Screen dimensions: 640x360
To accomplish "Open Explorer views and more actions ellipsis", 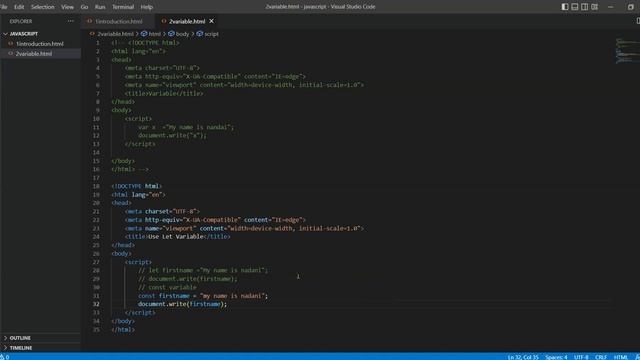I will 71,21.
